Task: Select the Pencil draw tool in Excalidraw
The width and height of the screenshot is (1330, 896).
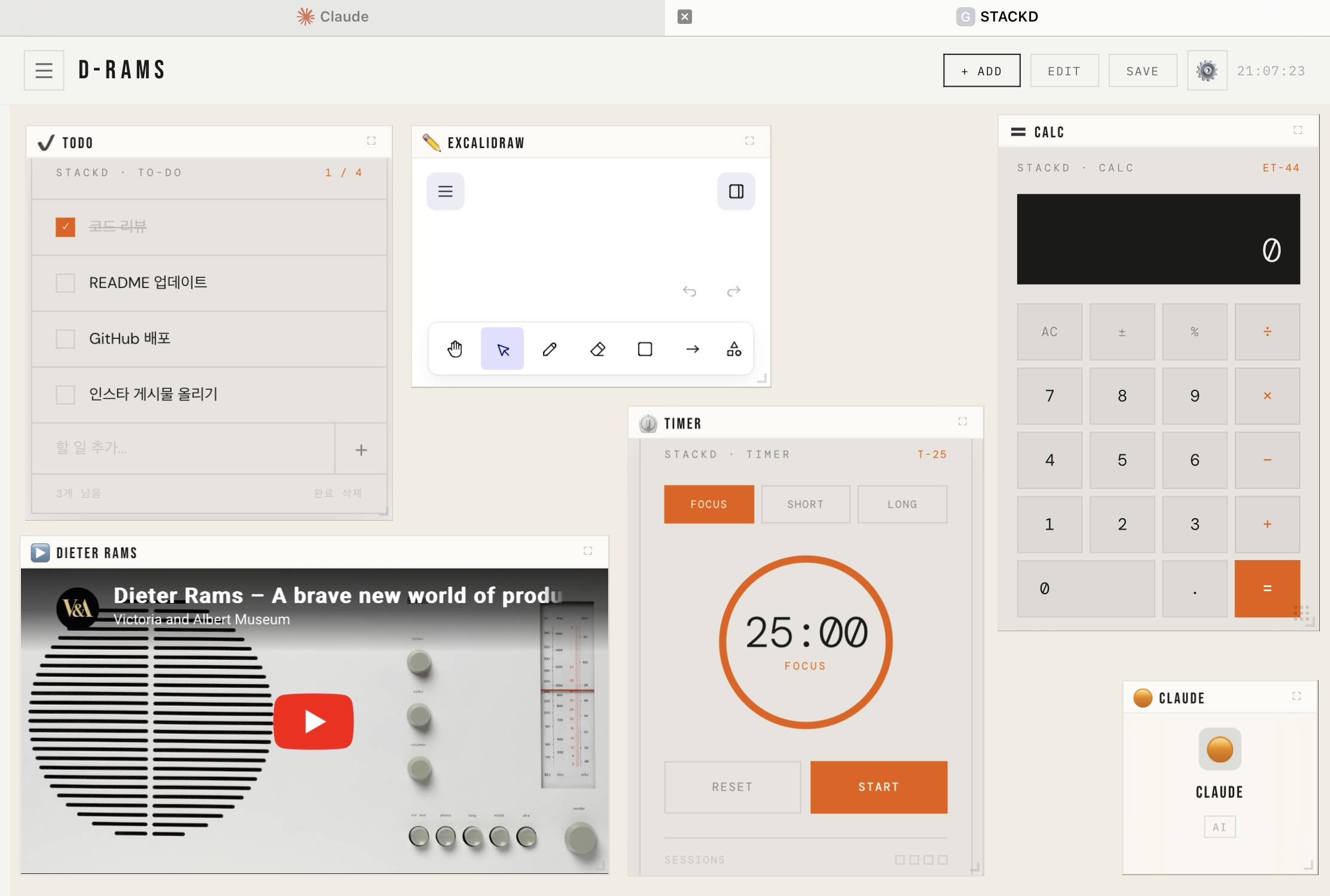Action: [x=550, y=349]
